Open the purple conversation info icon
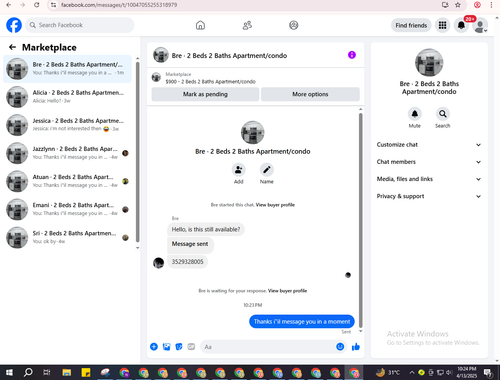500x380 pixels. (x=352, y=55)
